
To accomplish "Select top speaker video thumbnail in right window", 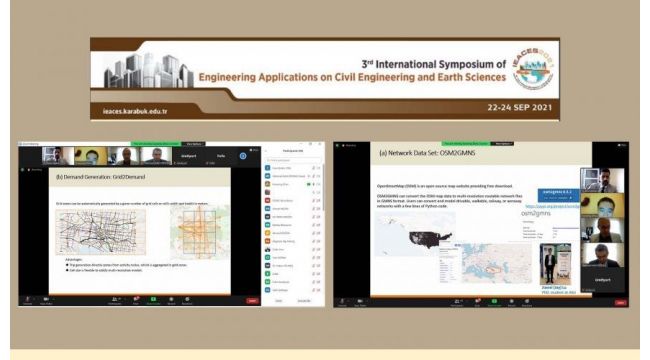I will click(602, 180).
